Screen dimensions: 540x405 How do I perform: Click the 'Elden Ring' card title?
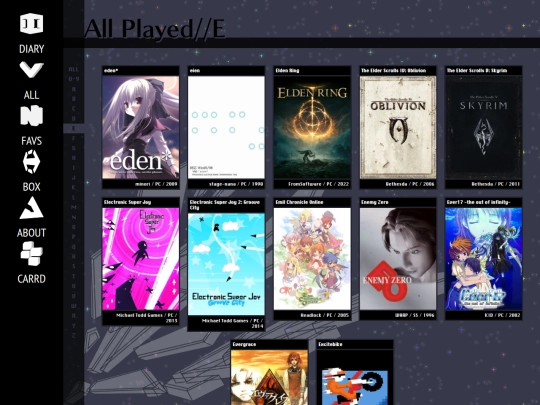pos(287,71)
